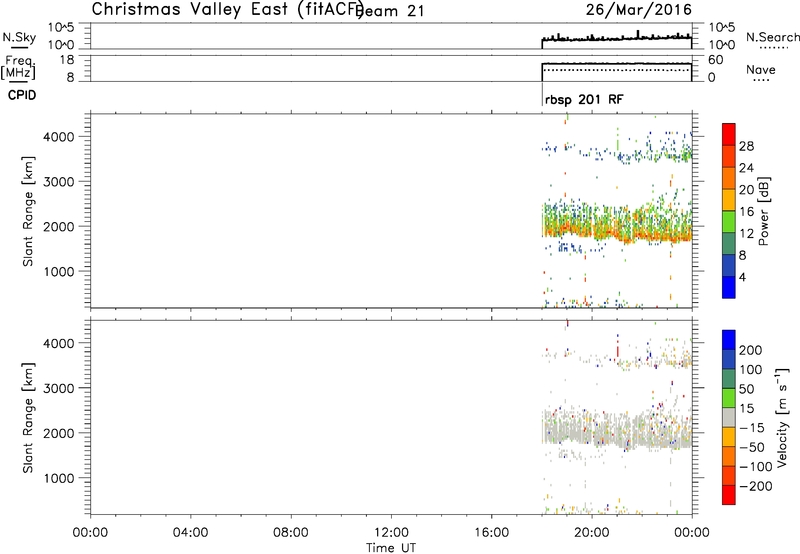The height and width of the screenshot is (554, 800).
Task: Click the red bottom segment of Velocity colorbar
Action: click(x=729, y=495)
